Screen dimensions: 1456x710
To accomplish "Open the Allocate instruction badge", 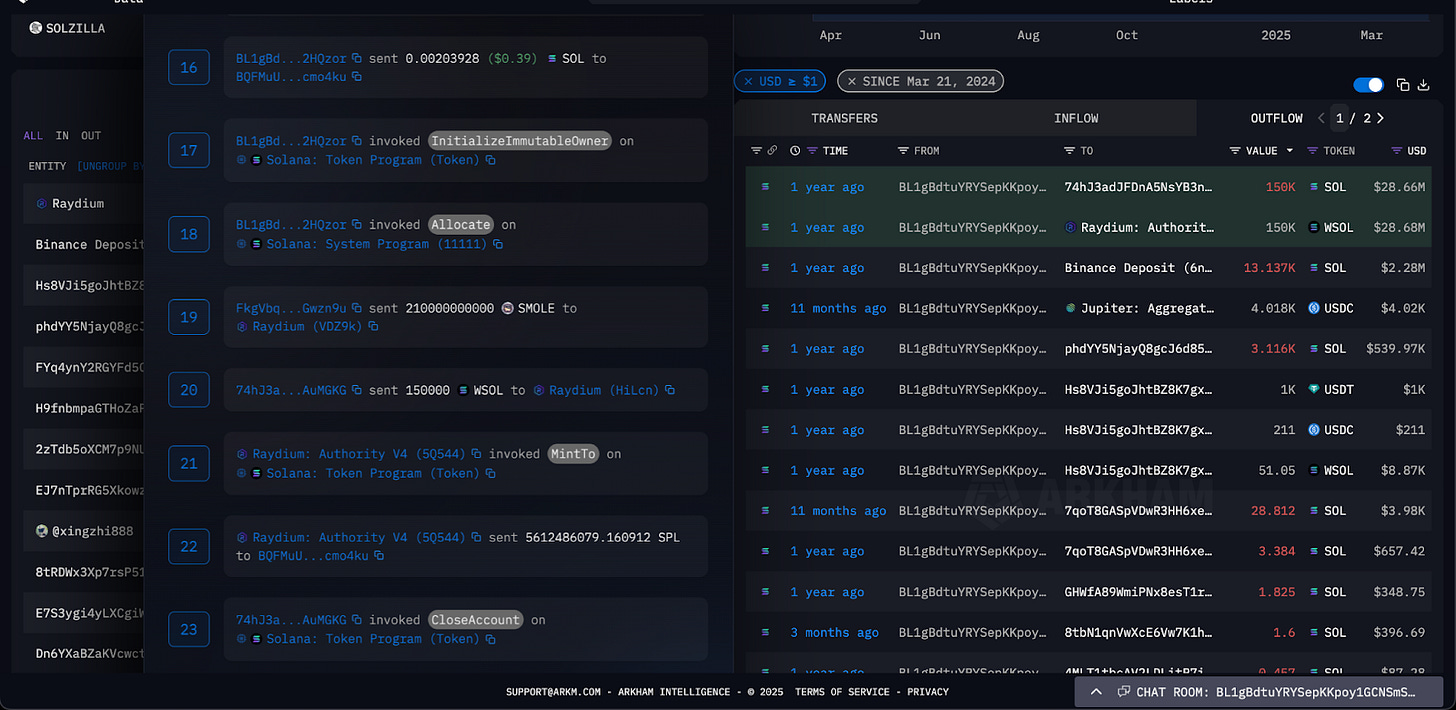I will 461,225.
